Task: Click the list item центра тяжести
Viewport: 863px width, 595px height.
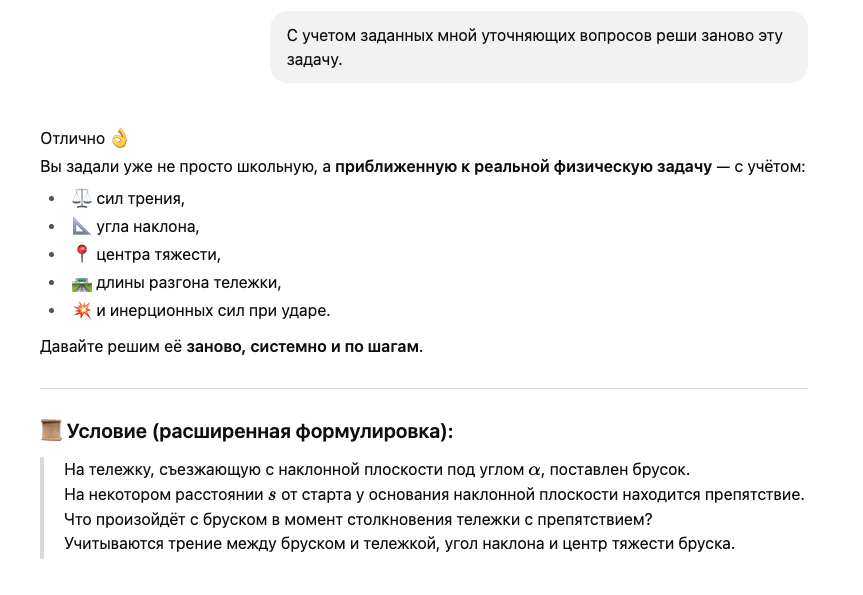Action: point(157,254)
